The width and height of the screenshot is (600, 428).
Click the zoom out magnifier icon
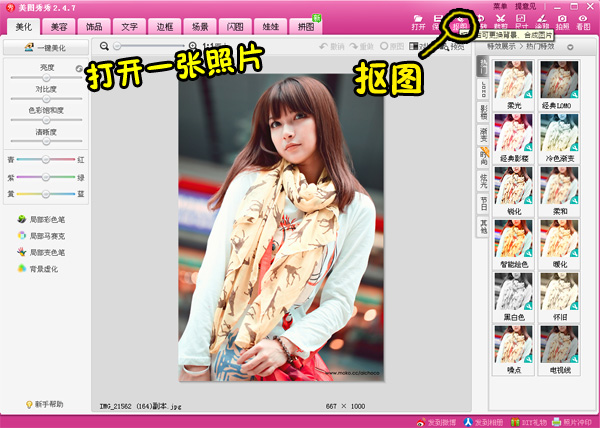coord(105,46)
